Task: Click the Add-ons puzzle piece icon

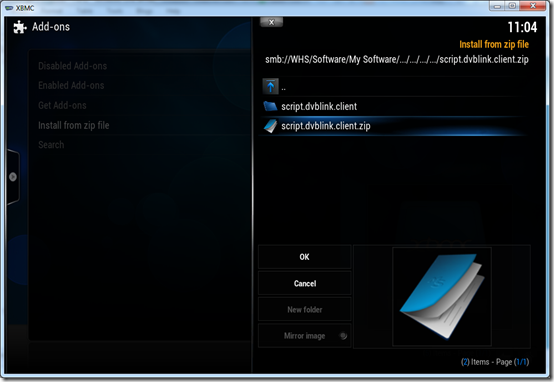Action: click(20, 27)
